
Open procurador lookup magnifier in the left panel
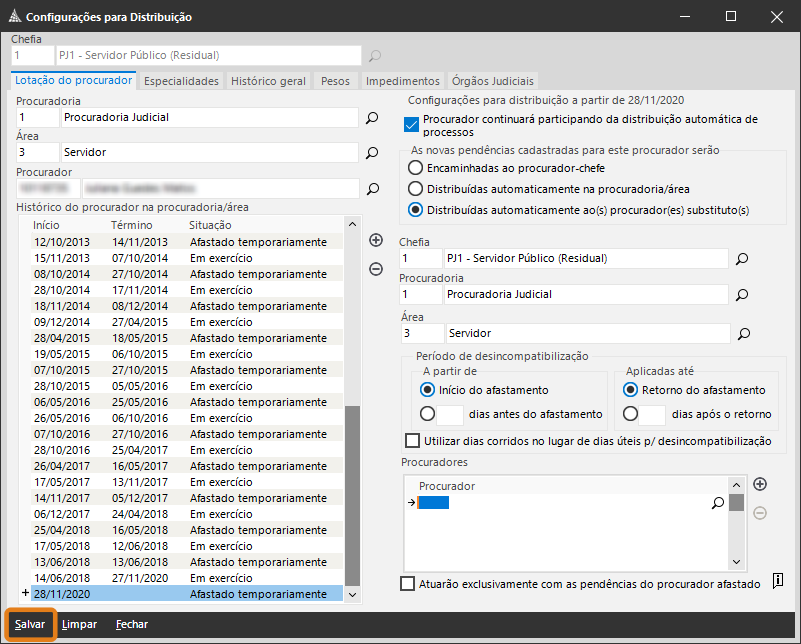point(372,188)
